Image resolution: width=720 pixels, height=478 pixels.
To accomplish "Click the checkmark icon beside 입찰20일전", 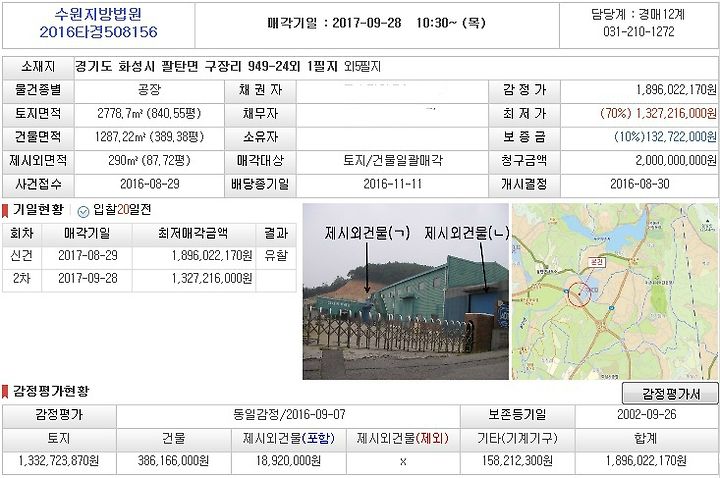I will pos(83,211).
